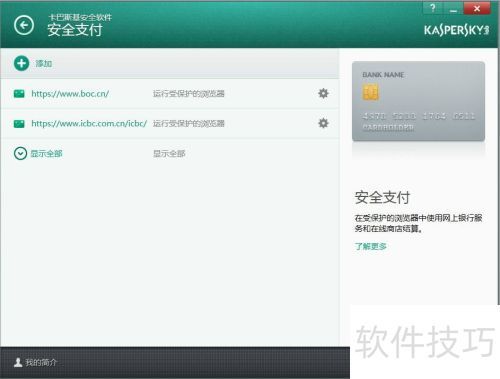Open the https://www.boc.cn/ link
The width and height of the screenshot is (500, 379).
70,94
